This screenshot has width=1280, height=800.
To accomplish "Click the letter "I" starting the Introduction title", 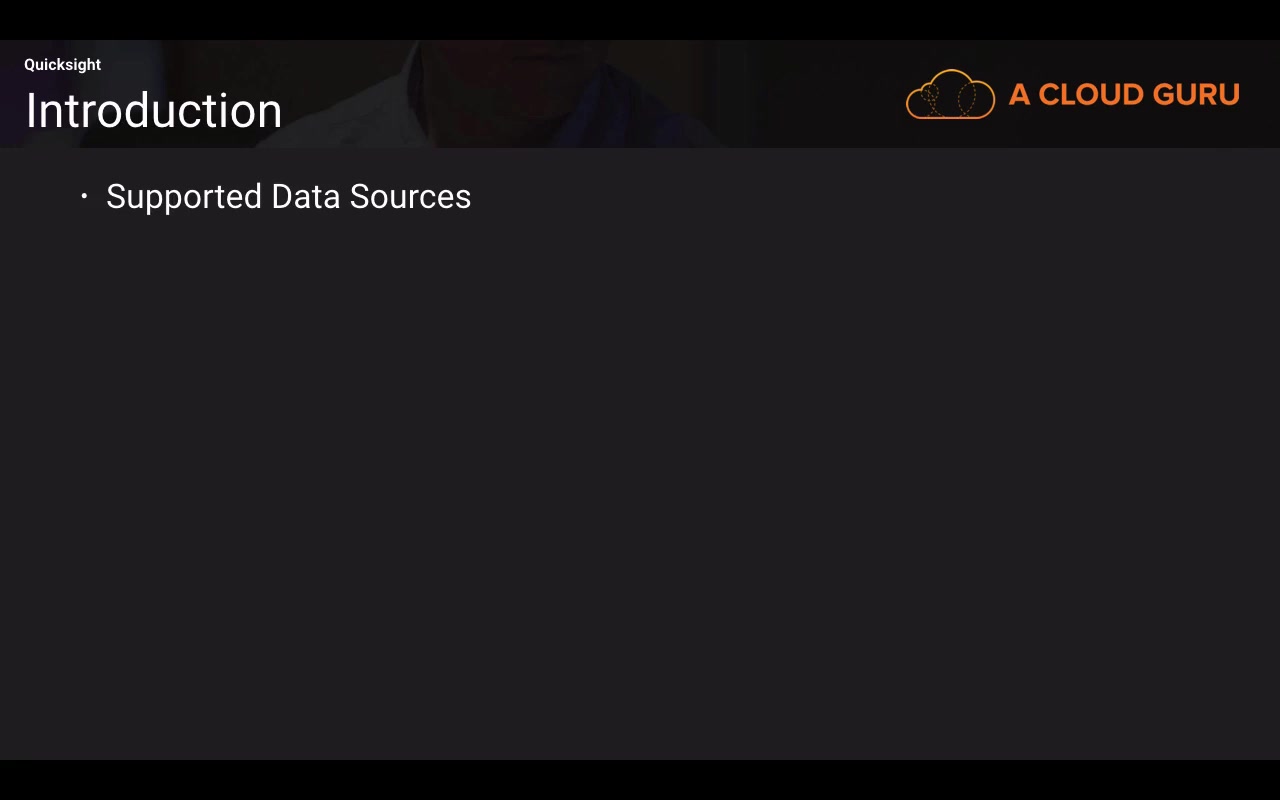I will click(x=31, y=111).
